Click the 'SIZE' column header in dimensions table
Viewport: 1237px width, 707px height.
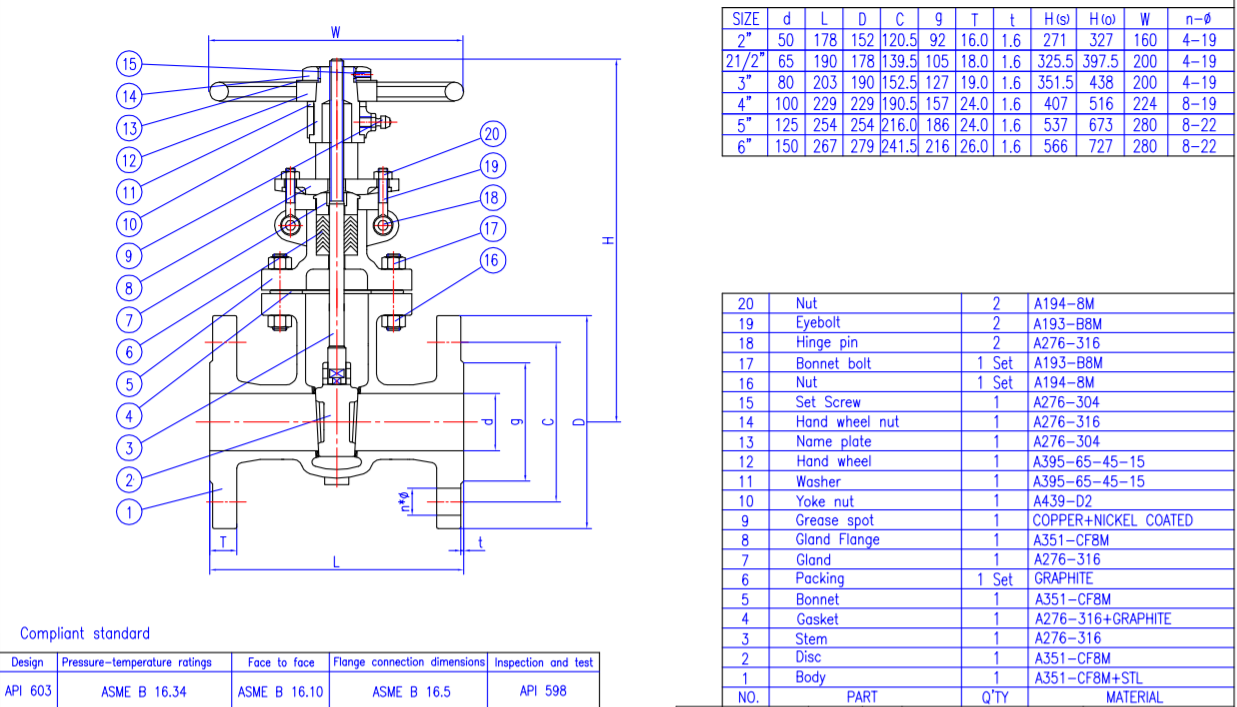745,18
